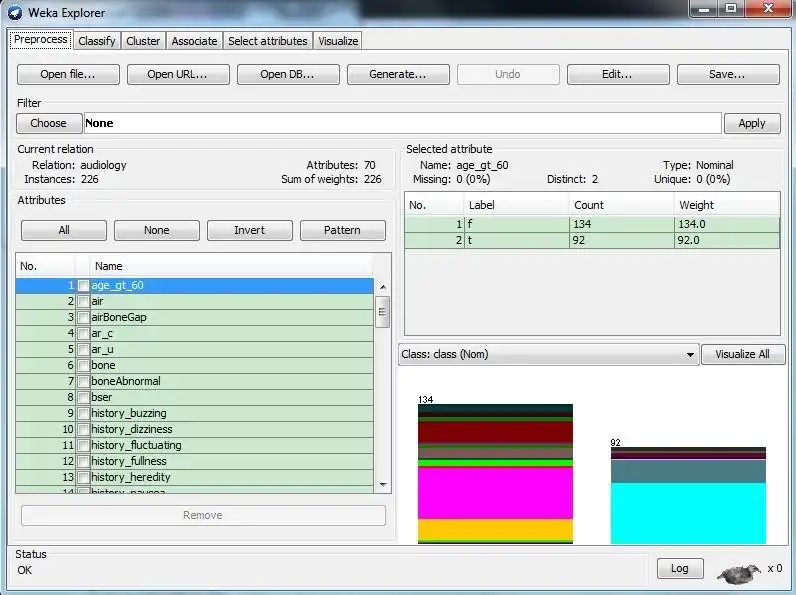
Task: Select the history_fluctuating attribute row
Action: click(x=195, y=445)
